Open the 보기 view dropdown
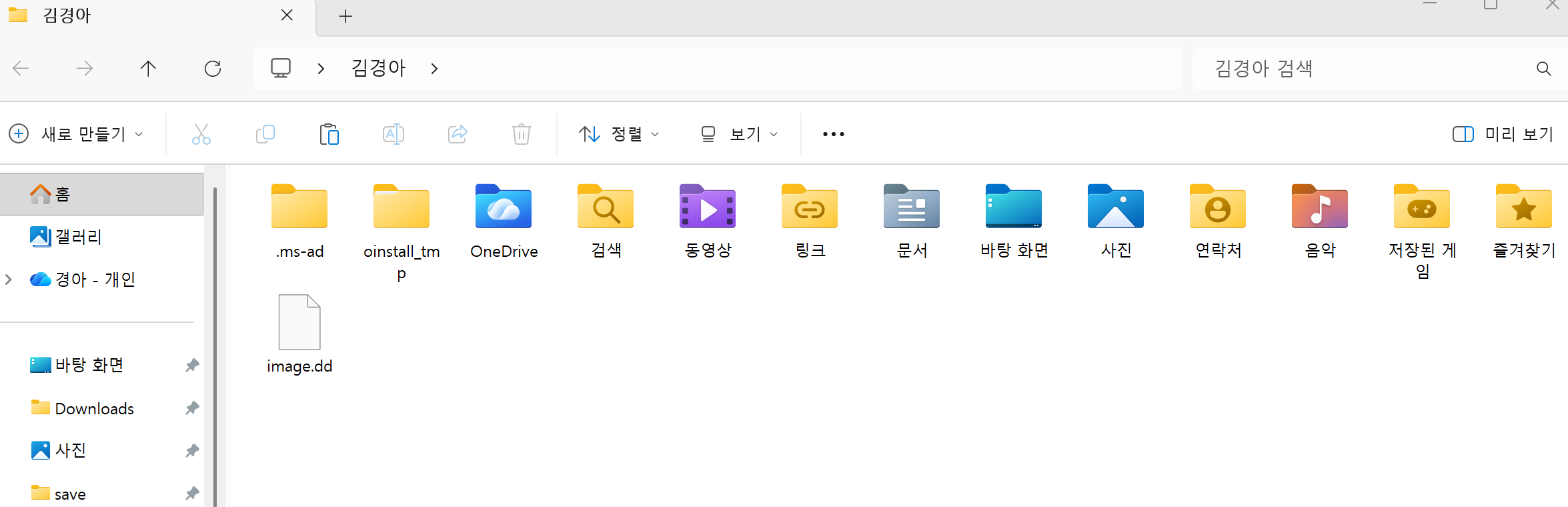The height and width of the screenshot is (507, 1568). [x=739, y=134]
